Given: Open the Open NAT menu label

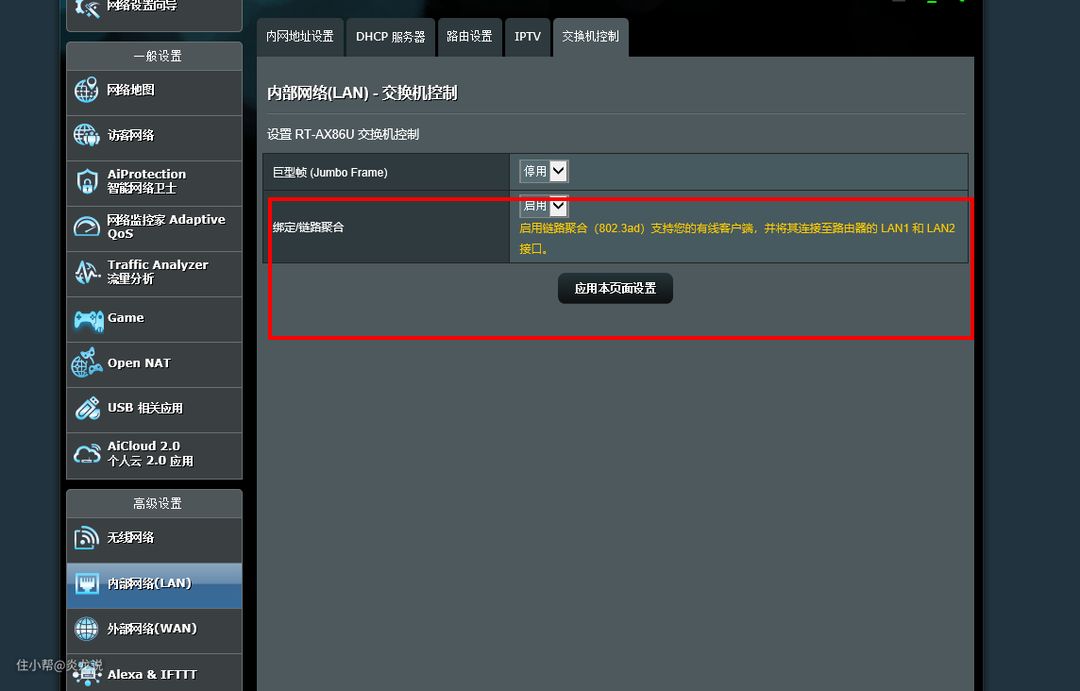Looking at the screenshot, I should [138, 363].
